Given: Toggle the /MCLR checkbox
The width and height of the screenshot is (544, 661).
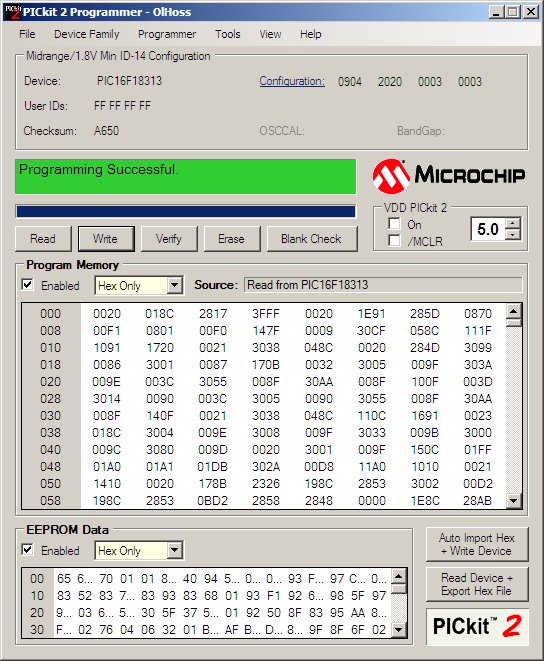Looking at the screenshot, I should click(394, 240).
